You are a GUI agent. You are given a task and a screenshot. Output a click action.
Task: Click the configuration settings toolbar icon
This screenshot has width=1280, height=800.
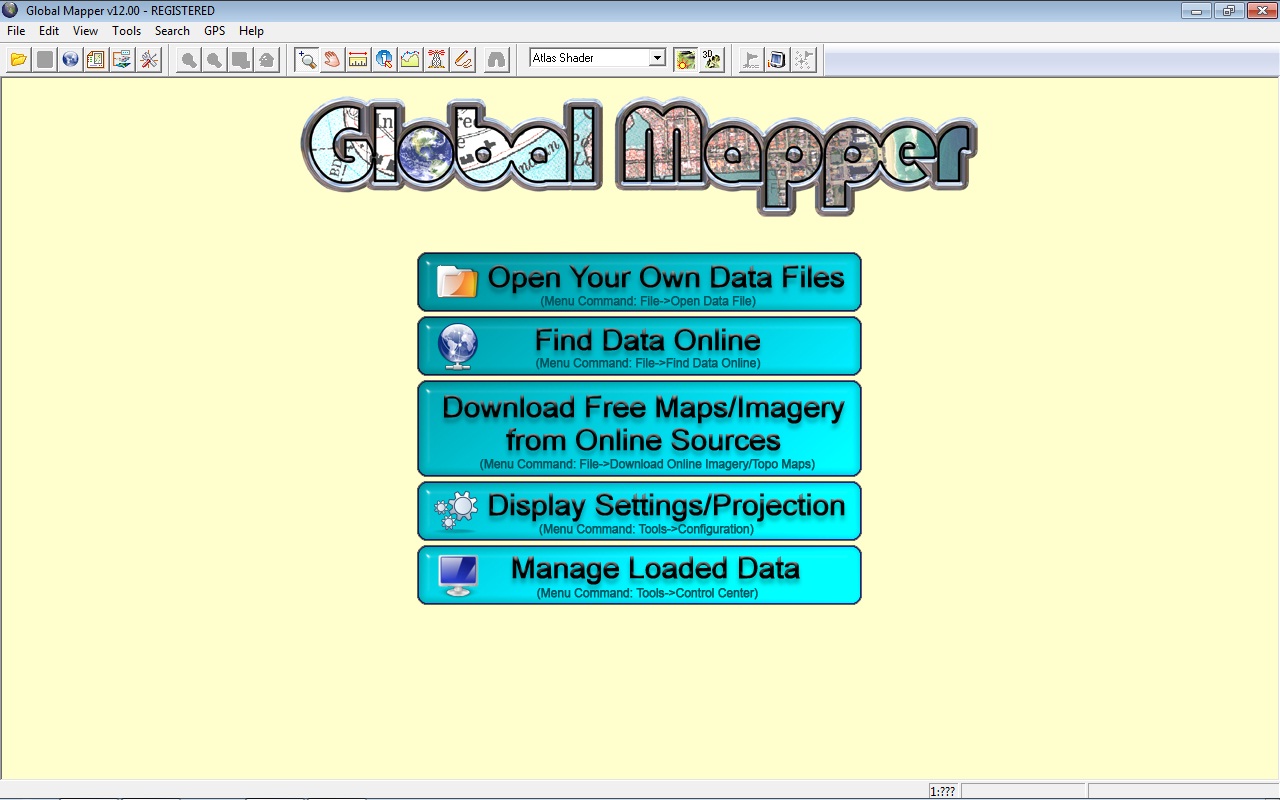148,59
